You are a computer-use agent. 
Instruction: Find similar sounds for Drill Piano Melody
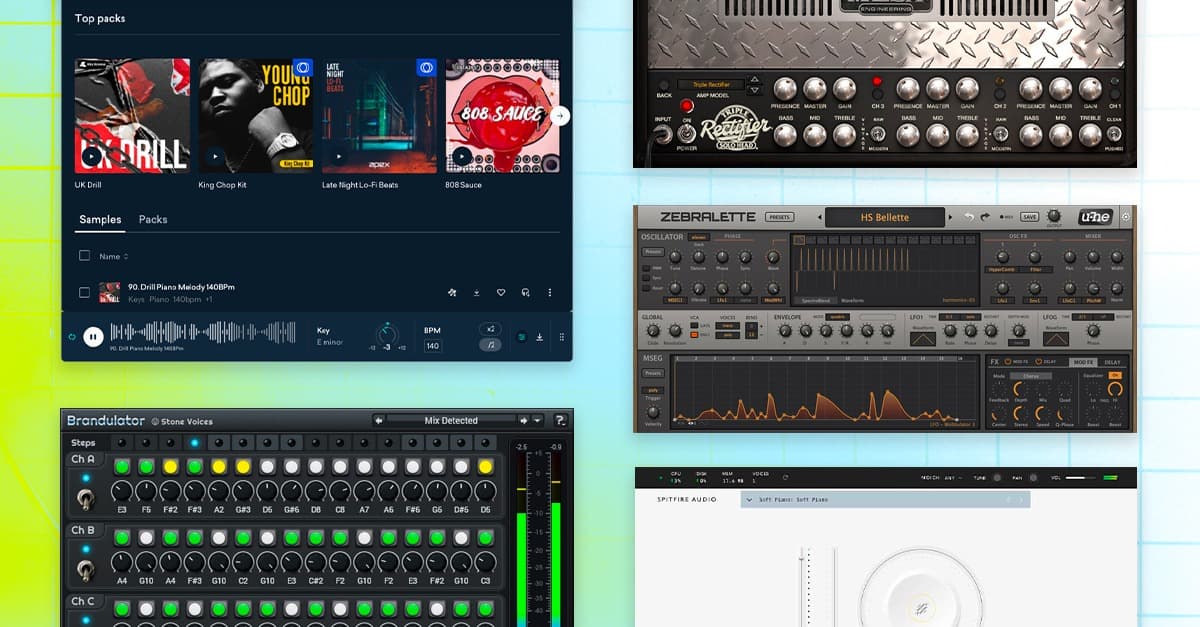pos(452,292)
